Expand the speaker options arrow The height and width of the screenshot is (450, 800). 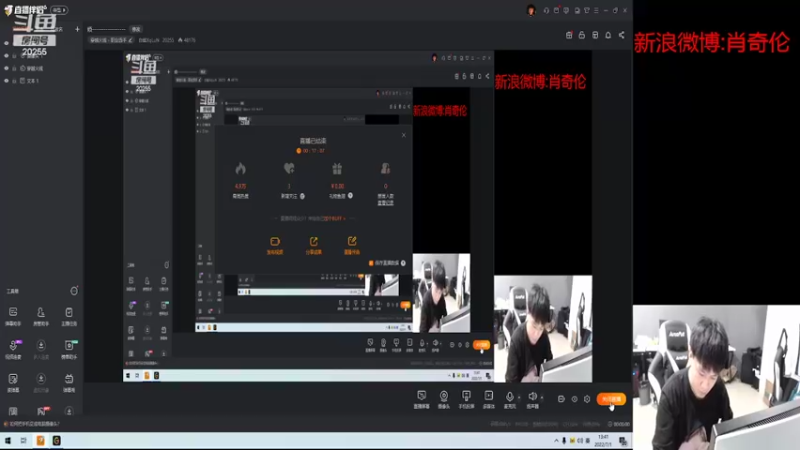point(542,397)
